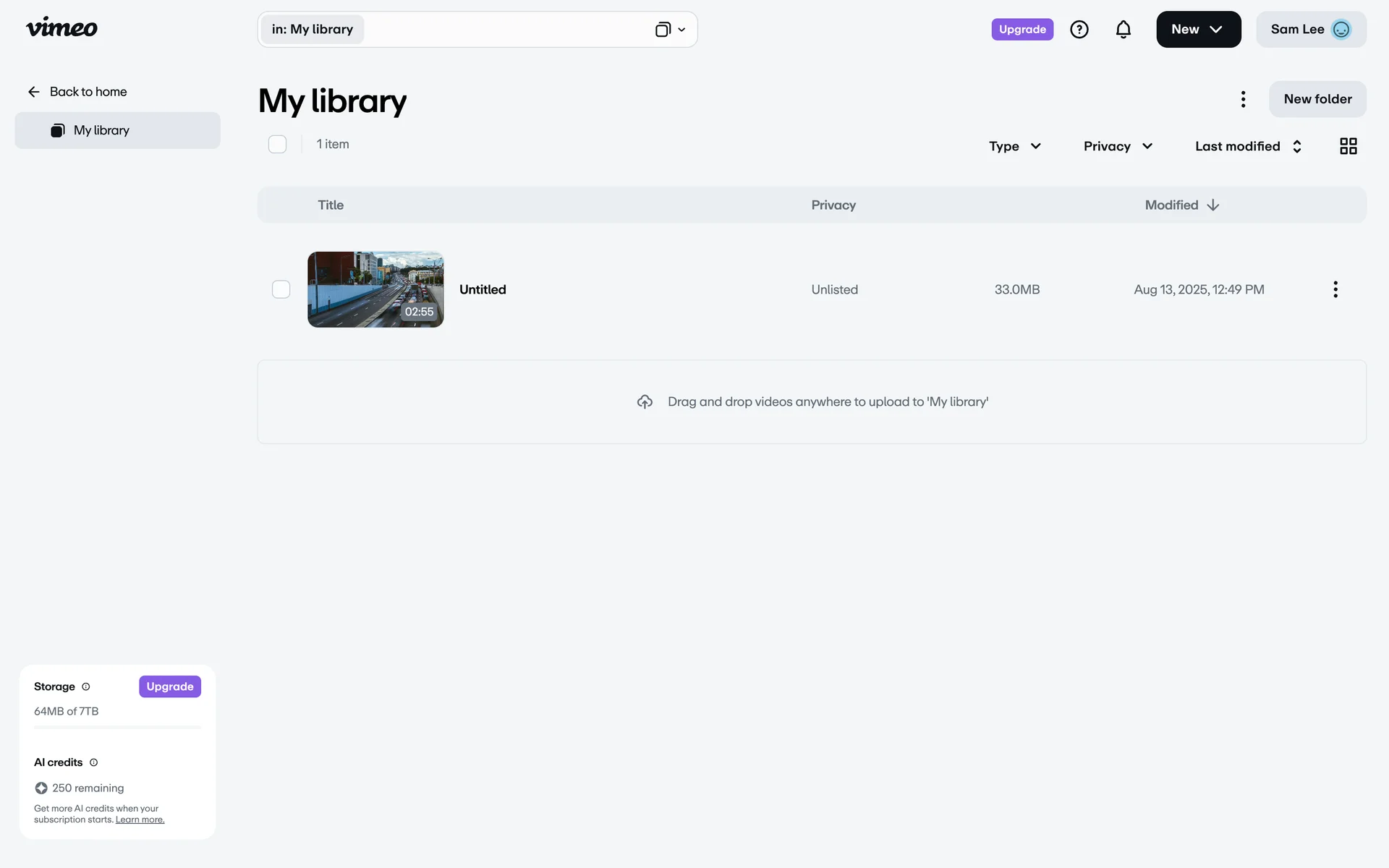Click the Vimeo logo

[61, 28]
